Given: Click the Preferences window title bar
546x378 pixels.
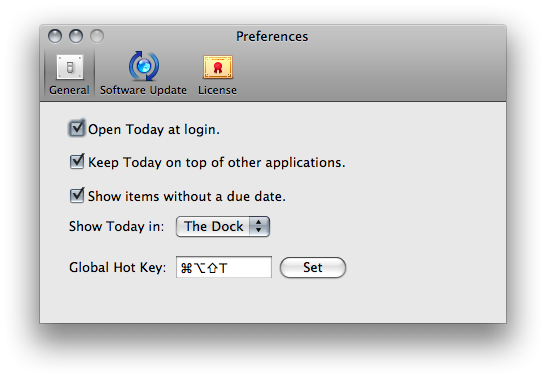Looking at the screenshot, I should 272,36.
